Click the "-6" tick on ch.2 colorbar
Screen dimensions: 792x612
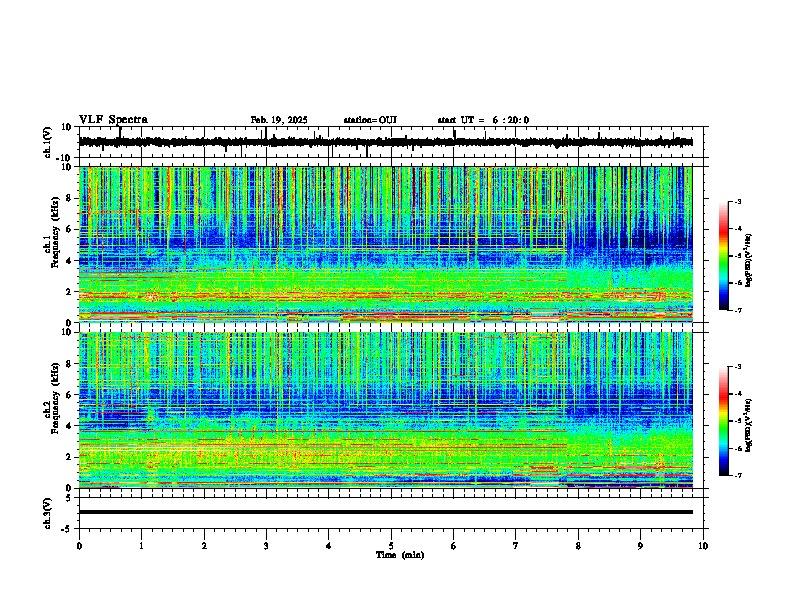738,448
